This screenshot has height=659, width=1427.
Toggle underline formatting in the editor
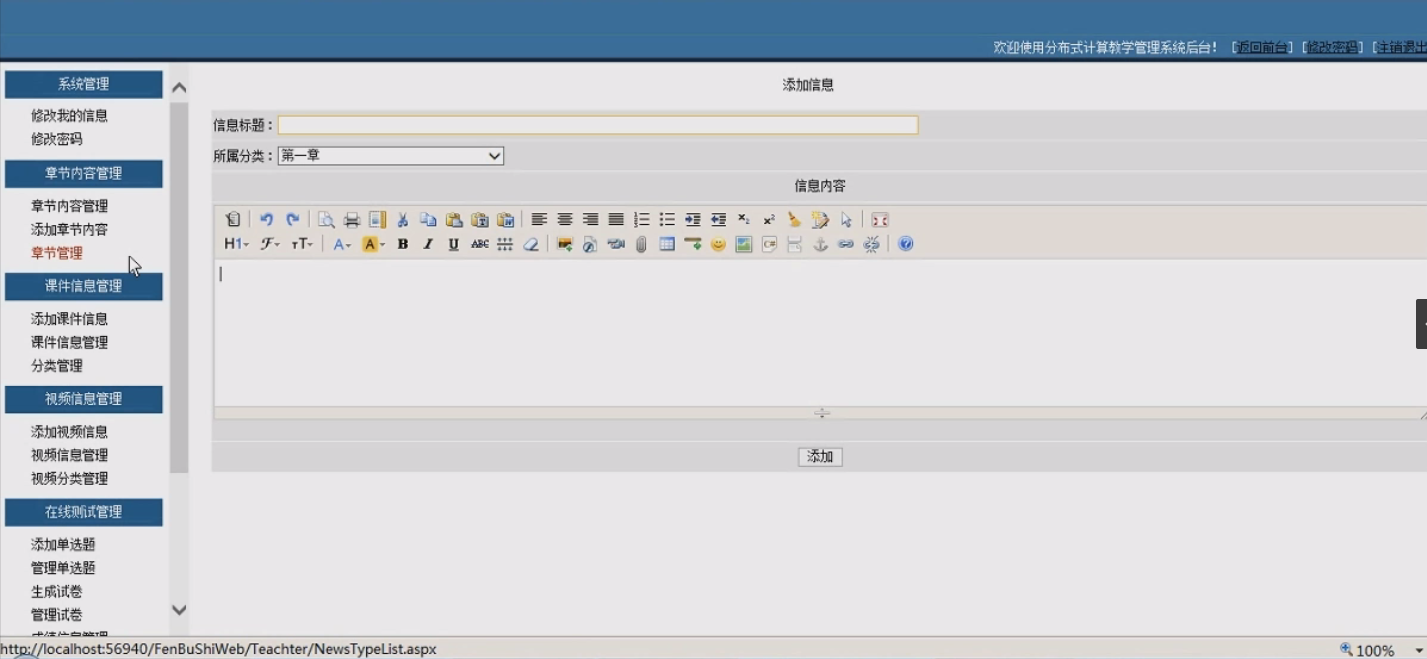(454, 244)
